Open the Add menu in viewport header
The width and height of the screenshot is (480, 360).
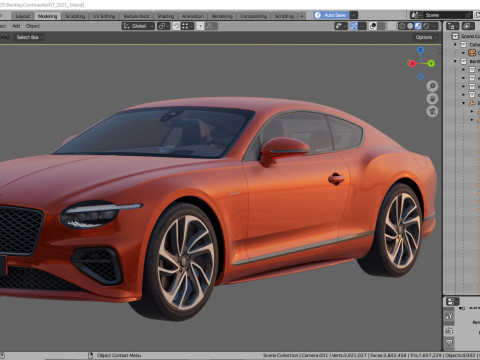pos(16,26)
